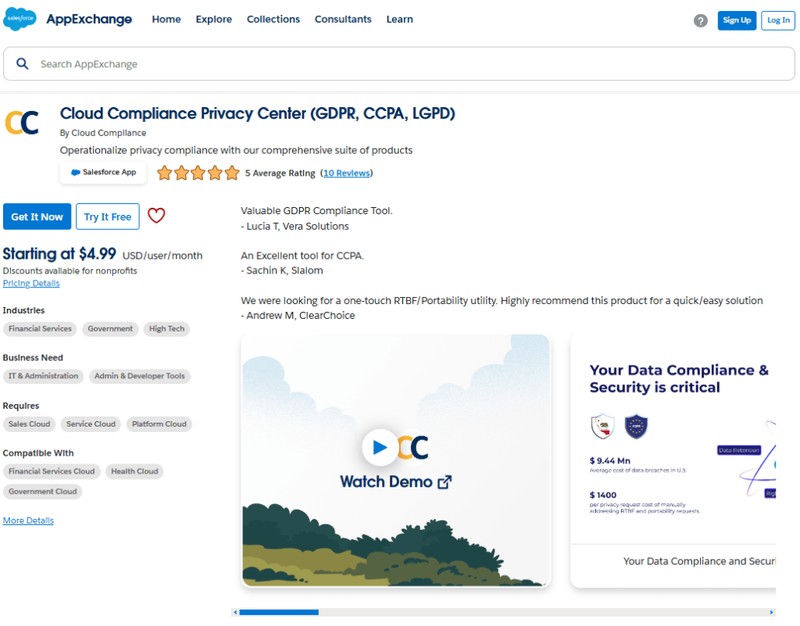This screenshot has height=626, width=800.
Task: Select the Admin & Developer Tools tag
Action: pos(140,376)
